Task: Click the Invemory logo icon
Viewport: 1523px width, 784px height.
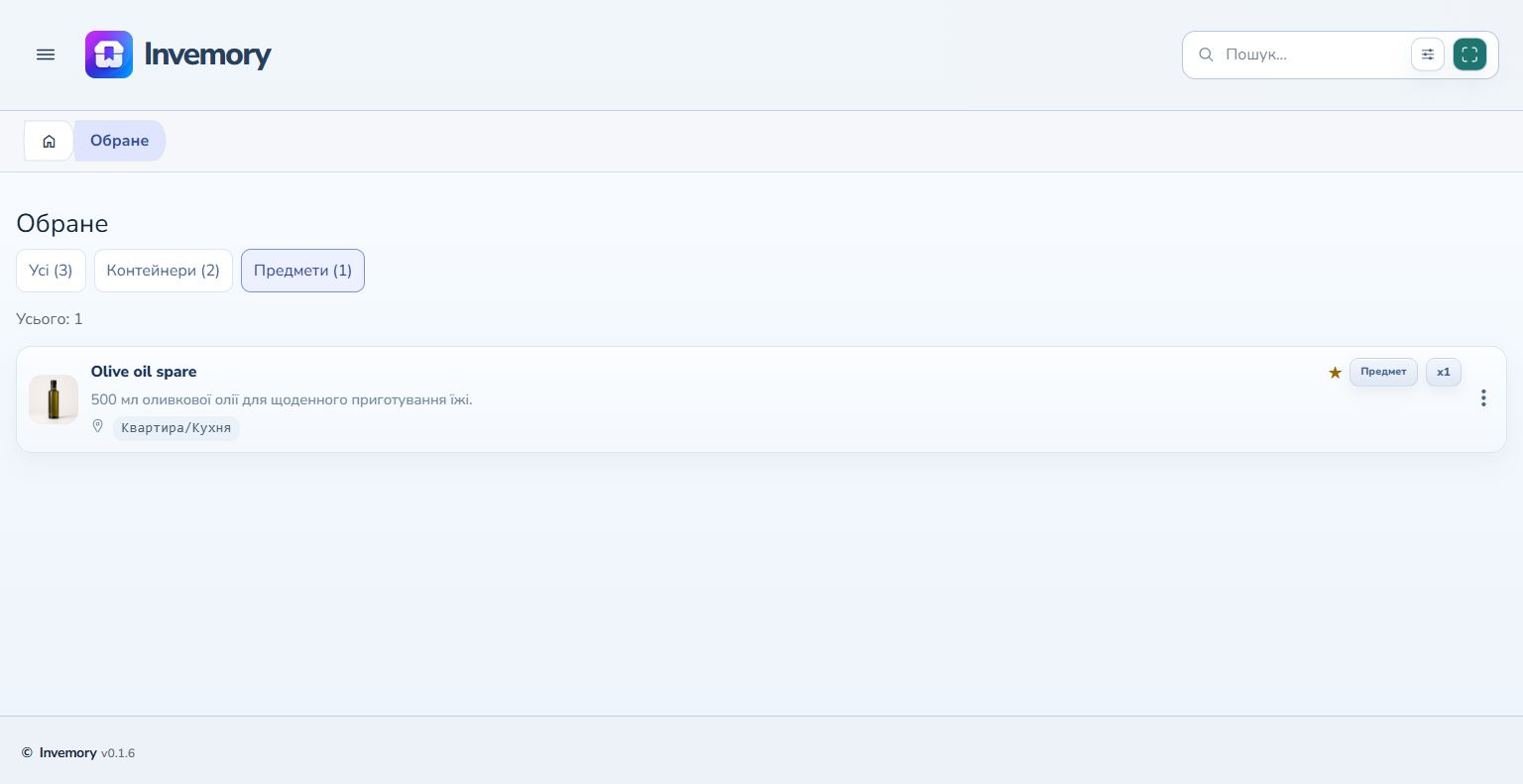Action: (x=109, y=55)
